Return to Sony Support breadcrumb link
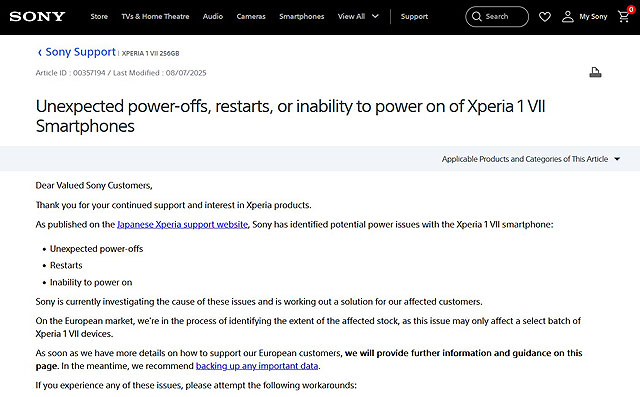 pos(80,52)
